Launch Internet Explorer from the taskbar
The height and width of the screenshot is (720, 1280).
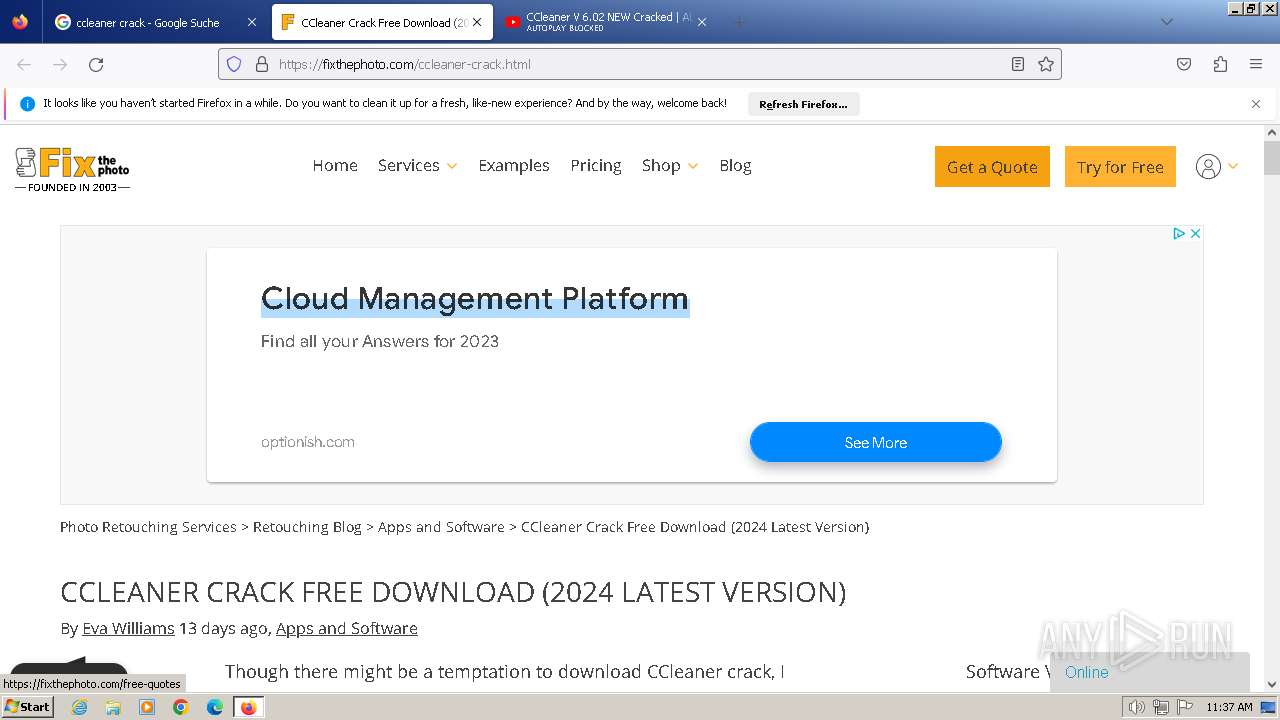click(80, 707)
